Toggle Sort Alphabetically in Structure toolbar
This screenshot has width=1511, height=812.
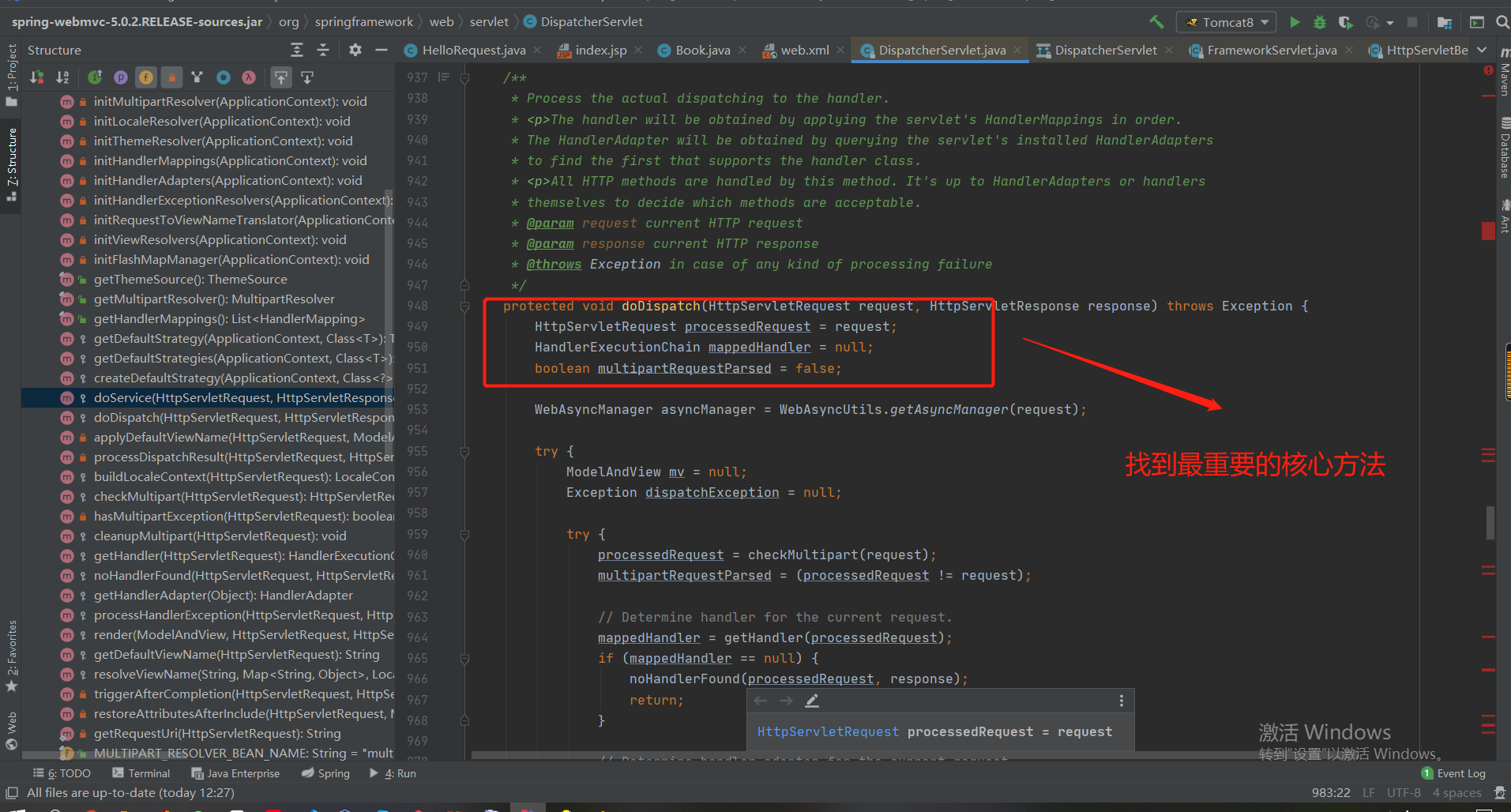pos(62,77)
